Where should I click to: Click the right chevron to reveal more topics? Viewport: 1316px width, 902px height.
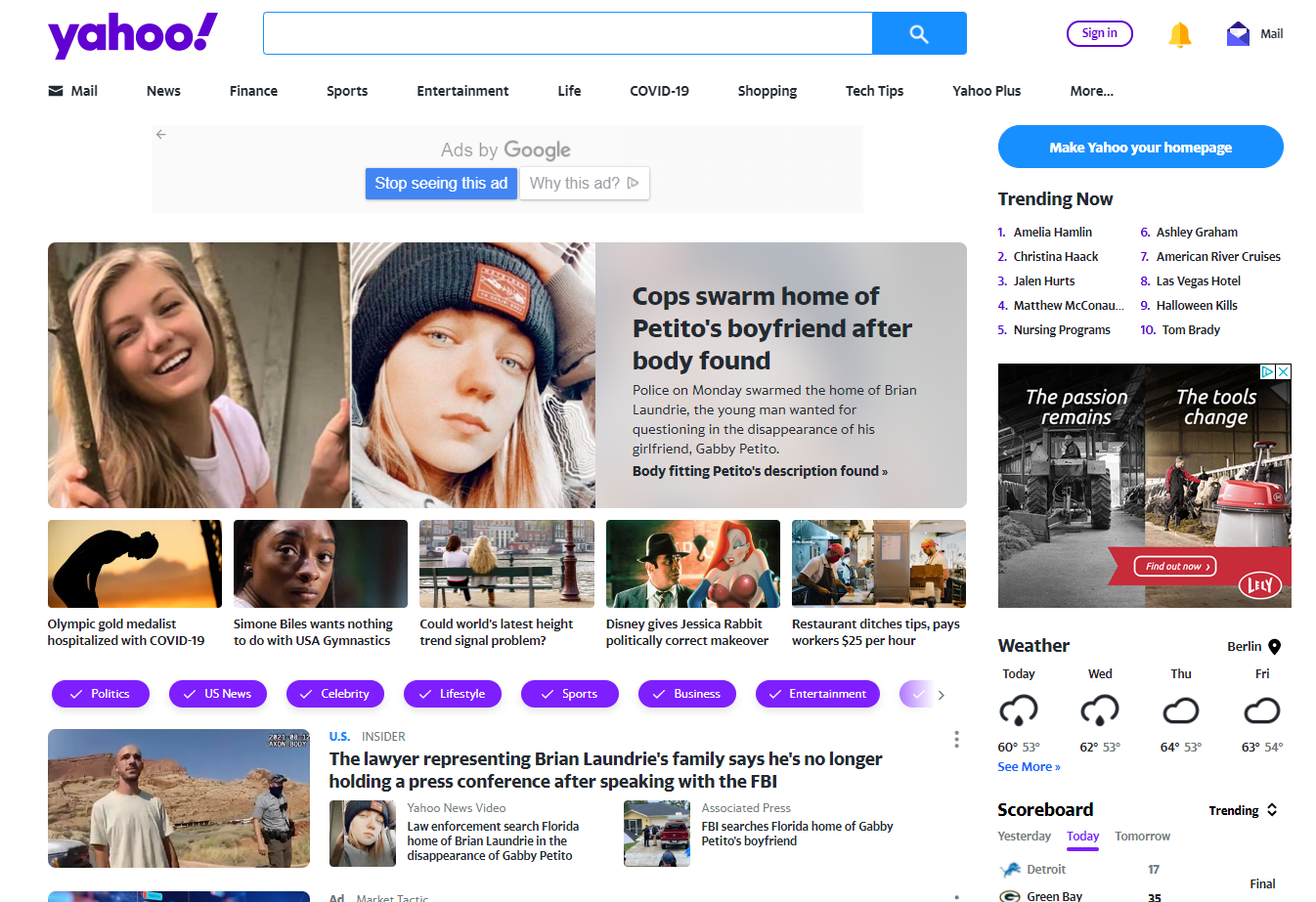pos(942,694)
